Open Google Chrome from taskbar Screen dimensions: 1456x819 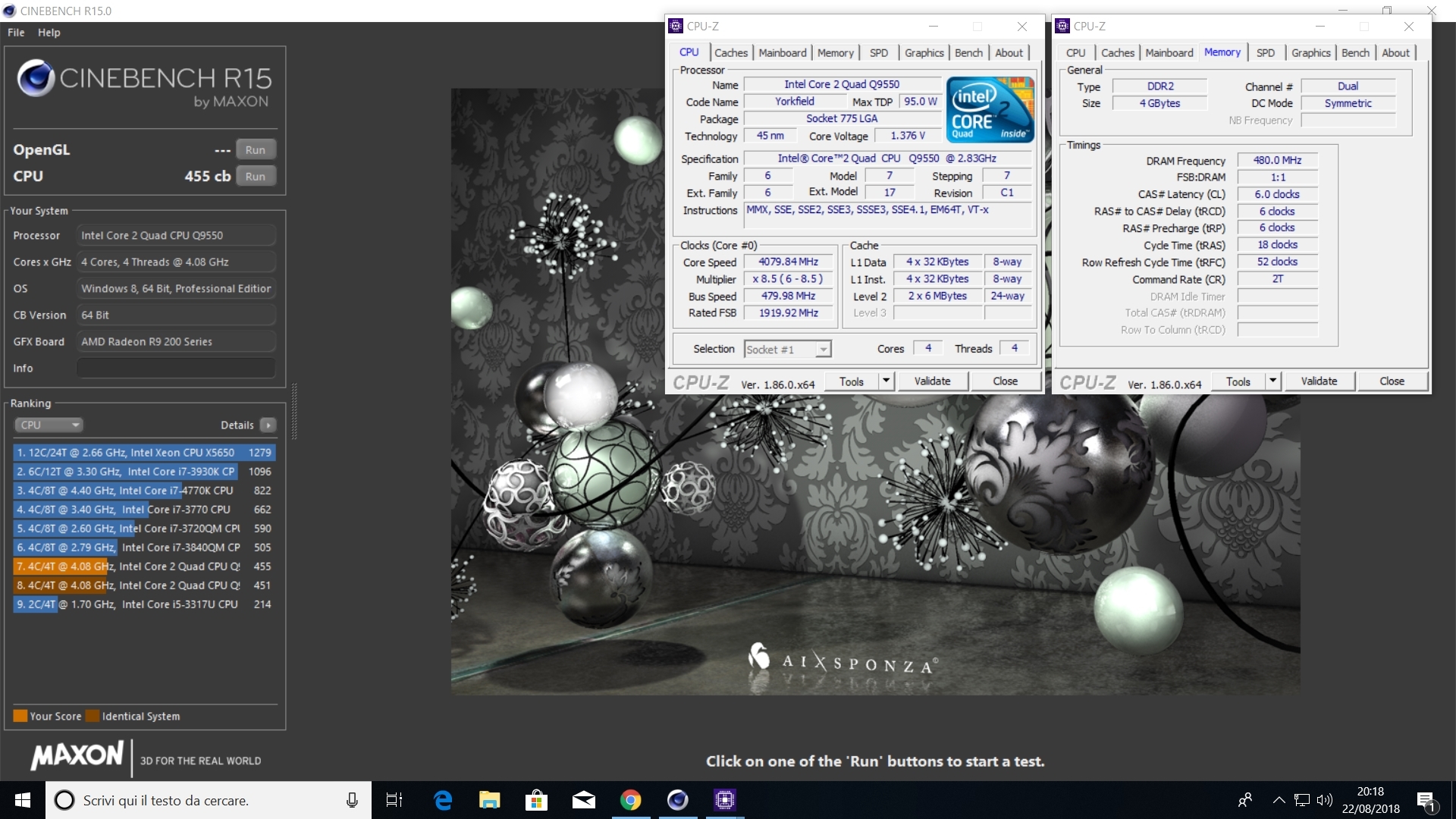tap(631, 800)
